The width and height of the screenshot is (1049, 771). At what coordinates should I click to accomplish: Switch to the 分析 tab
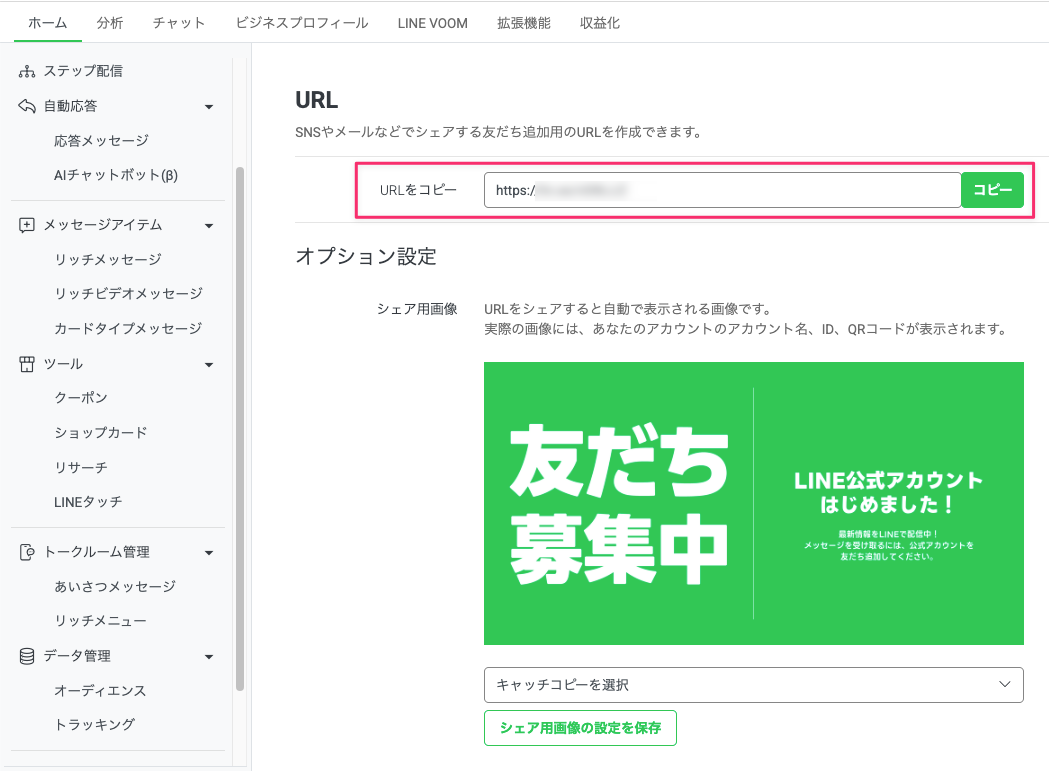point(110,23)
